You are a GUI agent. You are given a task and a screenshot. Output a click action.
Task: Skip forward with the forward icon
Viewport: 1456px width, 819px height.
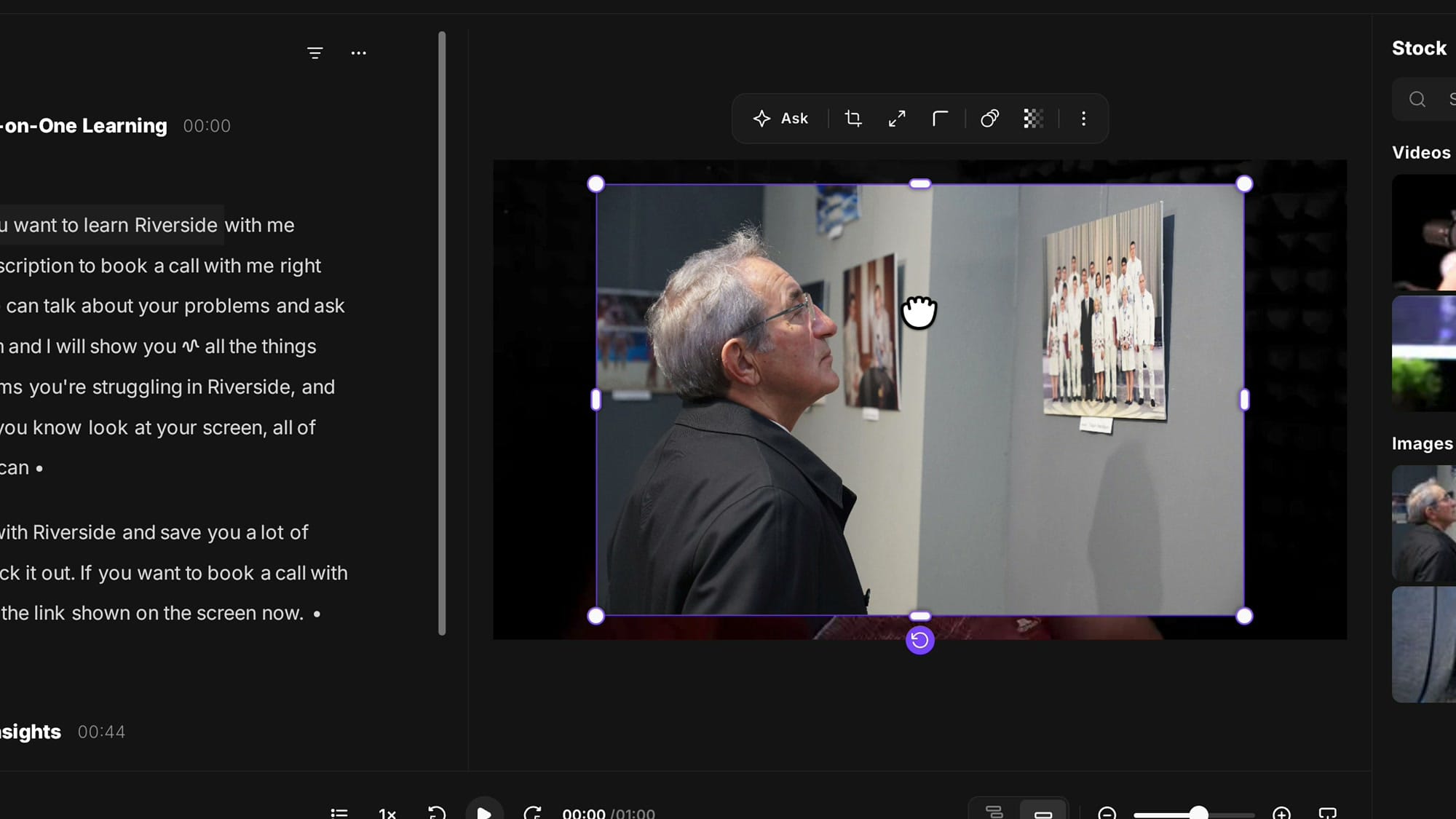[532, 813]
